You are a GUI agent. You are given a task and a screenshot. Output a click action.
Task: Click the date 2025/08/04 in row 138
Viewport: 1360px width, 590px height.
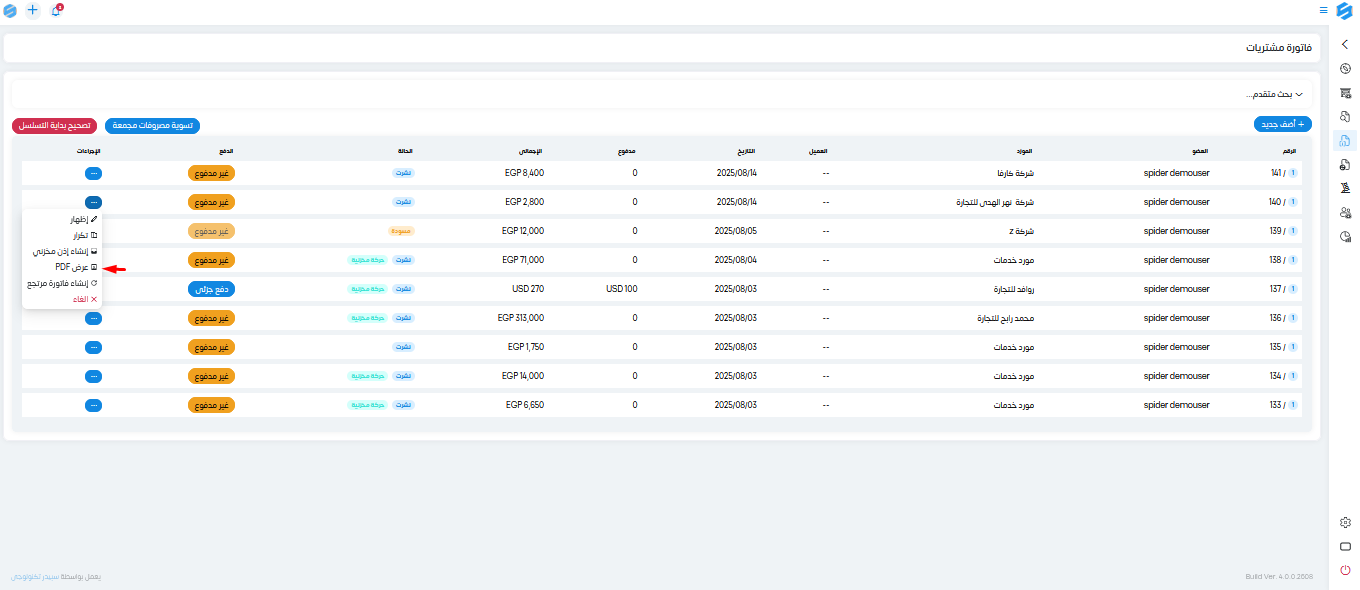click(736, 260)
